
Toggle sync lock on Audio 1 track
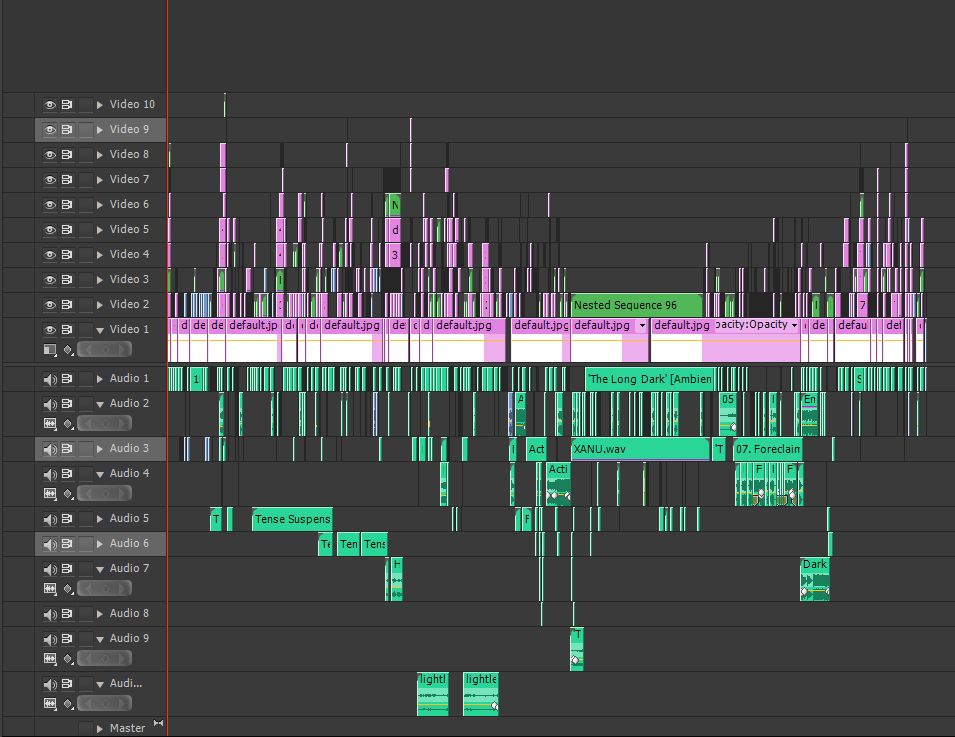[67, 379]
